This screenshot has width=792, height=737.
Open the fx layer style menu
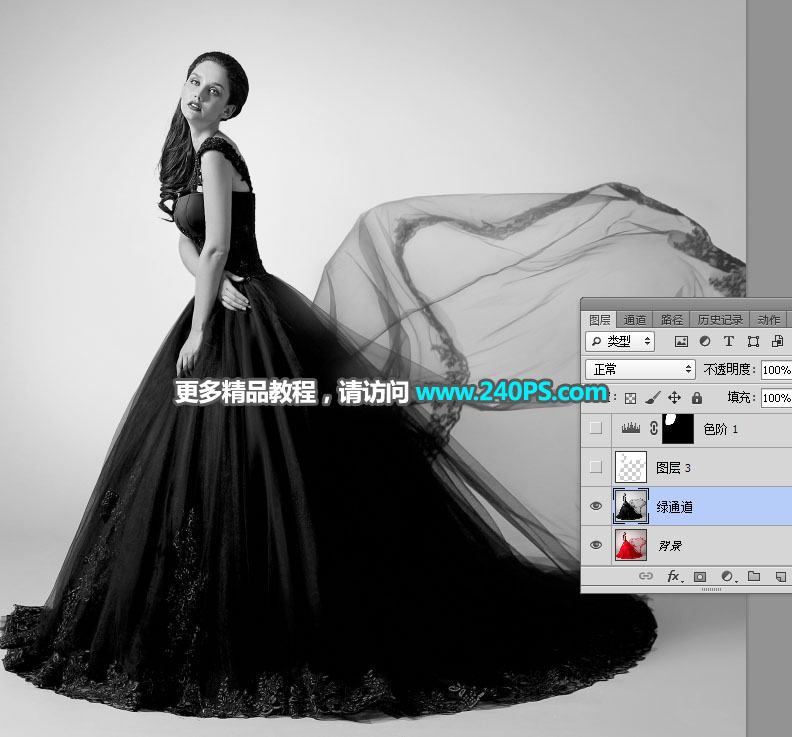[674, 576]
